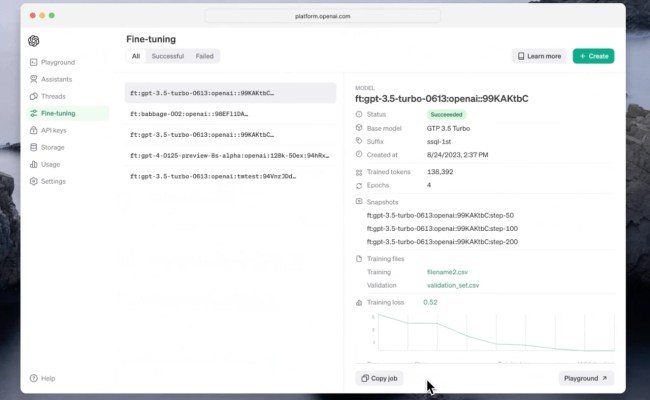Click the Base model cube icon
650x400 pixels.
359,128
